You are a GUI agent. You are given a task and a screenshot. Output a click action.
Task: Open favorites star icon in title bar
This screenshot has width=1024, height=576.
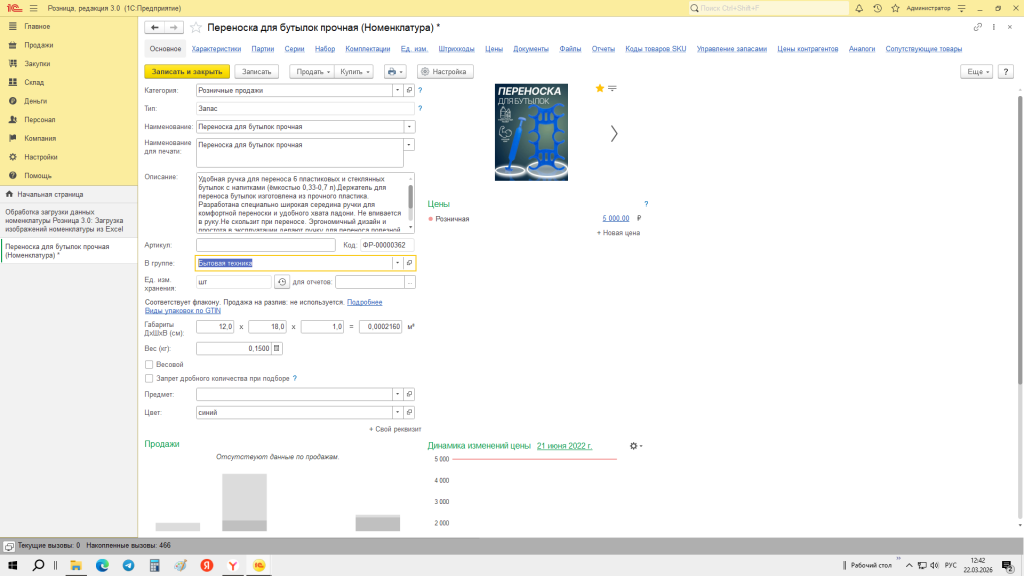coord(895,8)
